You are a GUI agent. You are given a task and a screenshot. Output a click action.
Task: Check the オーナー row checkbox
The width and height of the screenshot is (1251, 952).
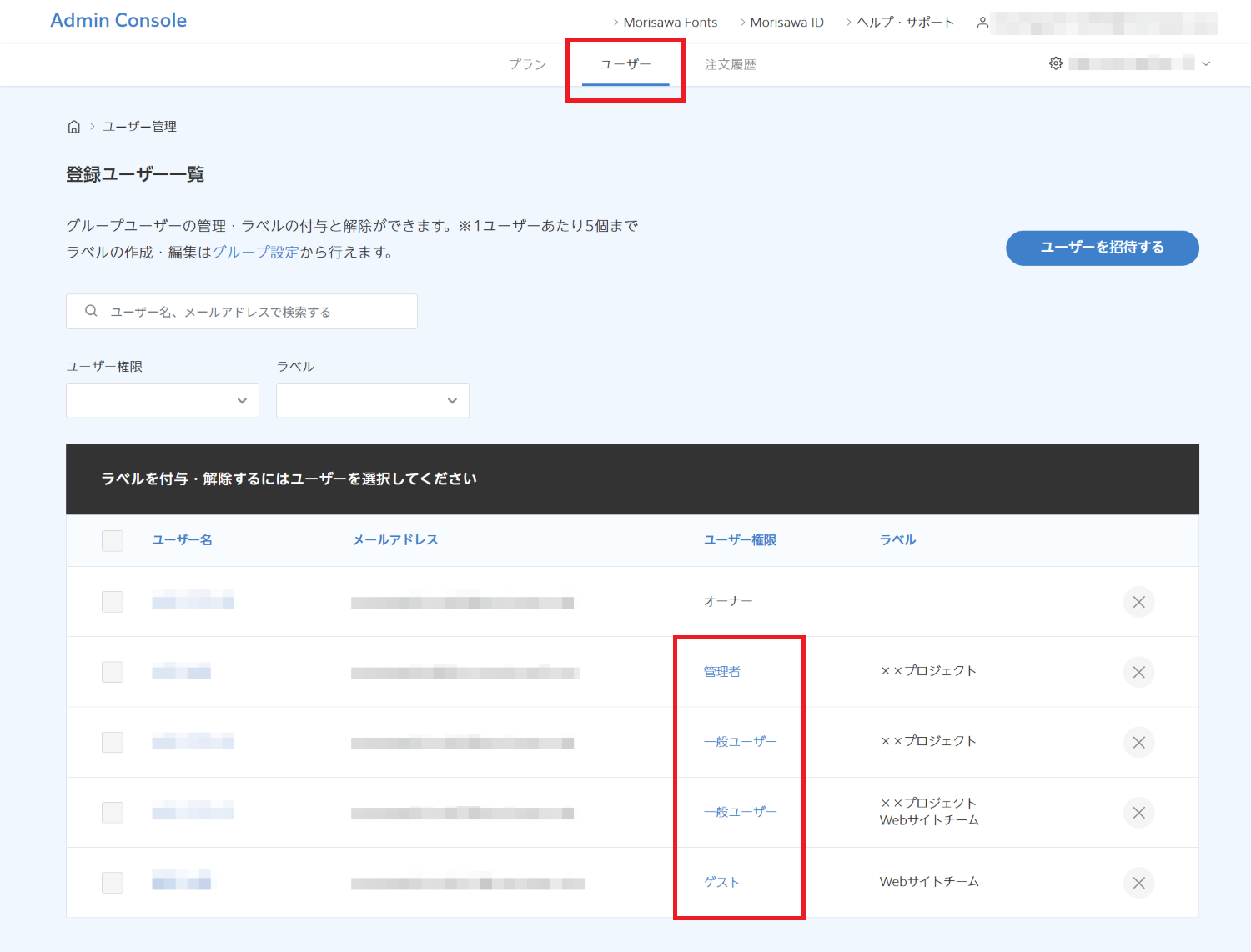(x=113, y=602)
